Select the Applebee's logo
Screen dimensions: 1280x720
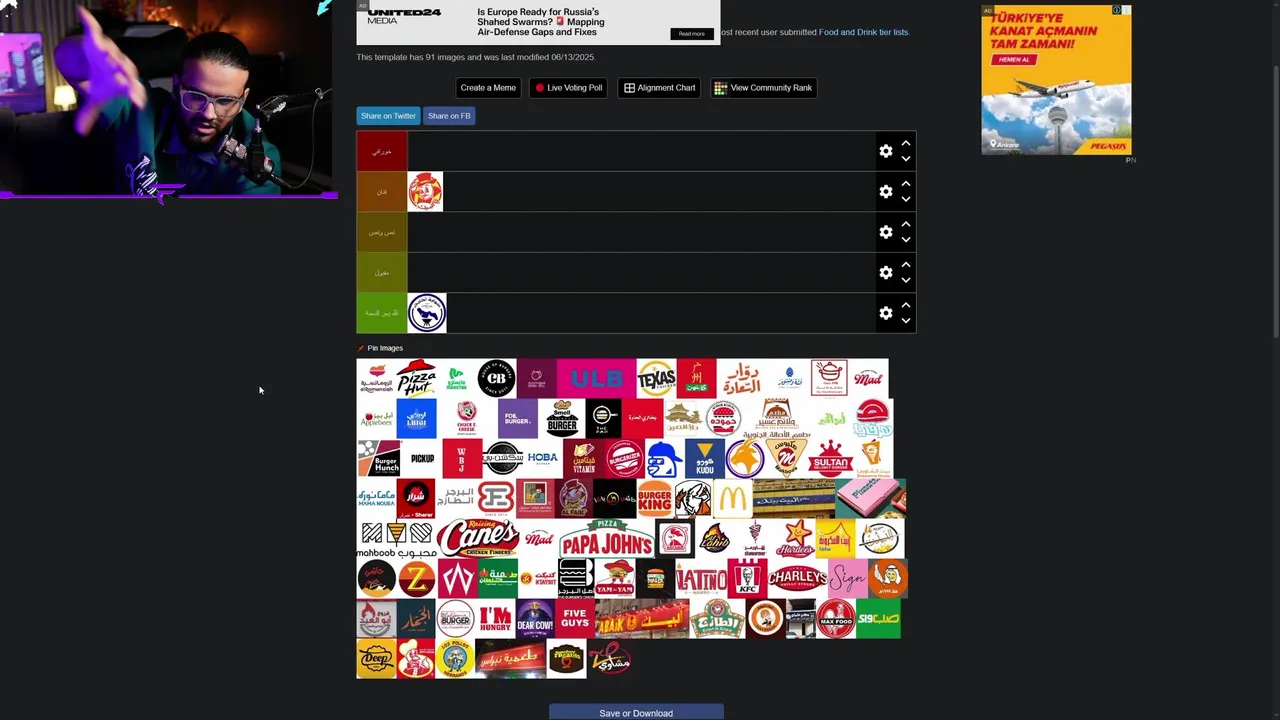(x=376, y=418)
